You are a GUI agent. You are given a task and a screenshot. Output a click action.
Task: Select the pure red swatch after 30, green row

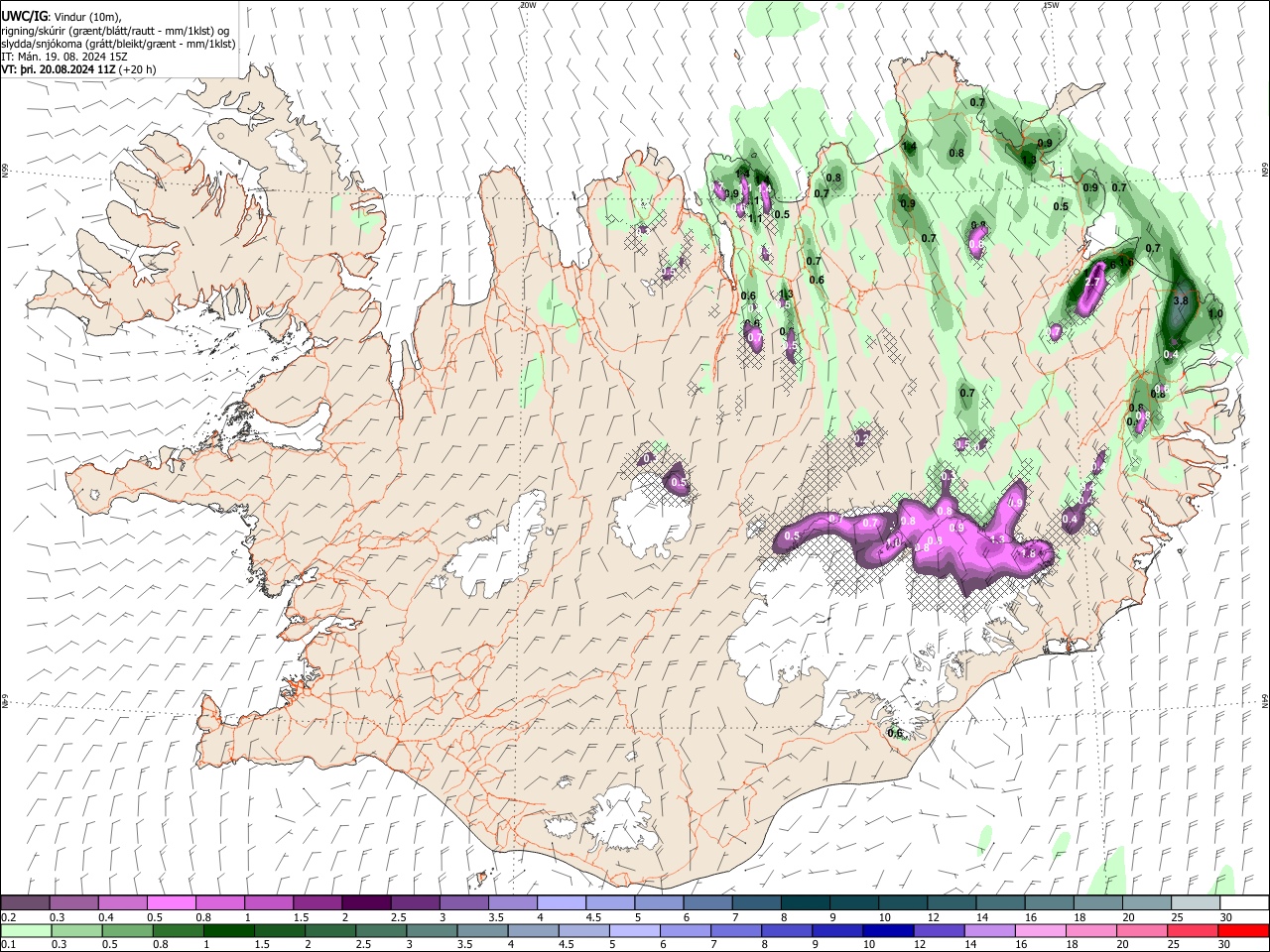coord(1244,930)
